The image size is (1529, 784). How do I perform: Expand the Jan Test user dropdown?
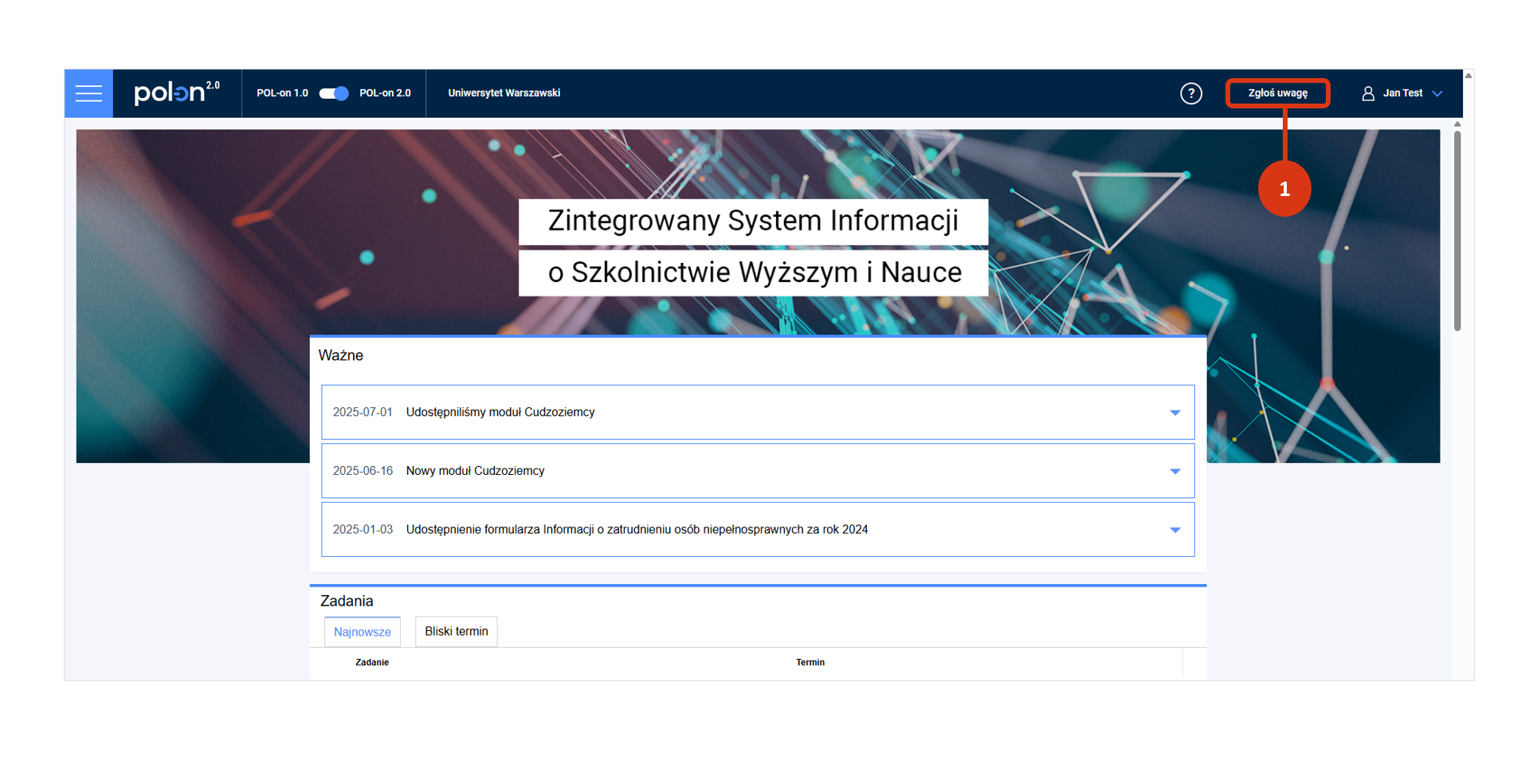pyautogui.click(x=1437, y=93)
